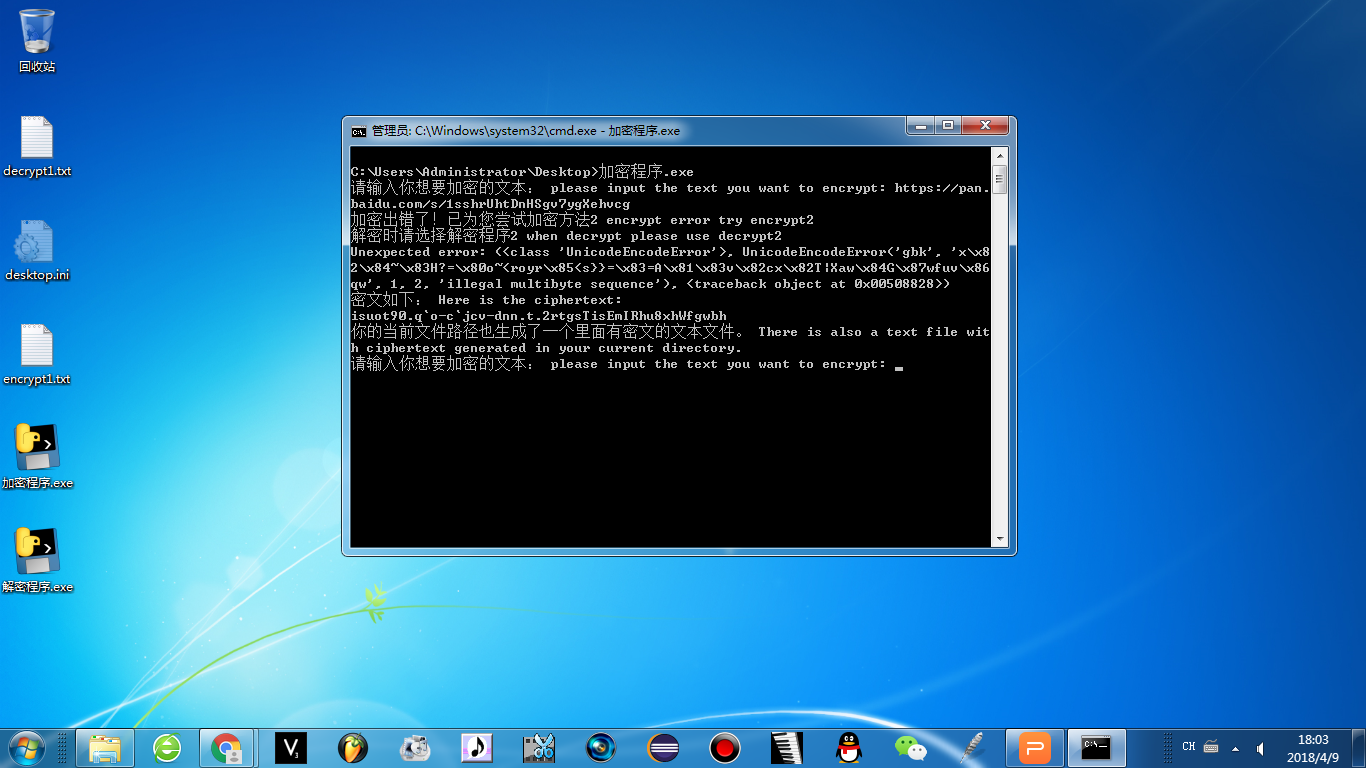The image size is (1366, 768).
Task: Open the camera application in taskbar
Action: [415, 747]
